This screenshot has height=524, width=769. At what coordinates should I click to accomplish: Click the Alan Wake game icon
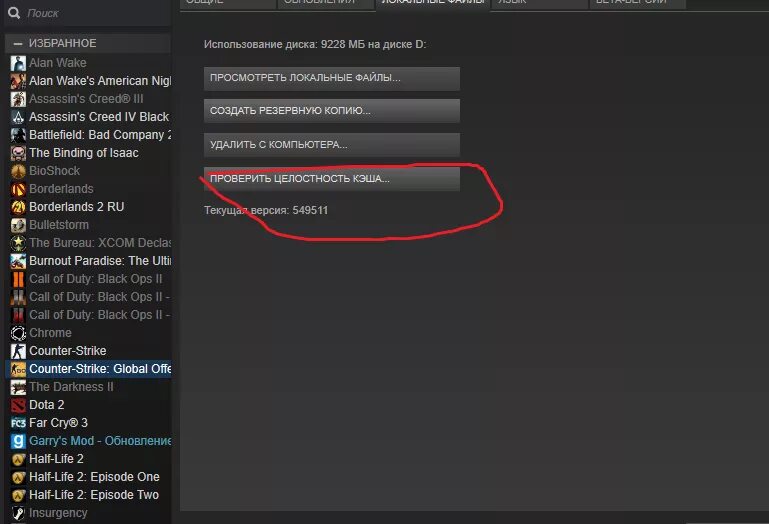18,63
